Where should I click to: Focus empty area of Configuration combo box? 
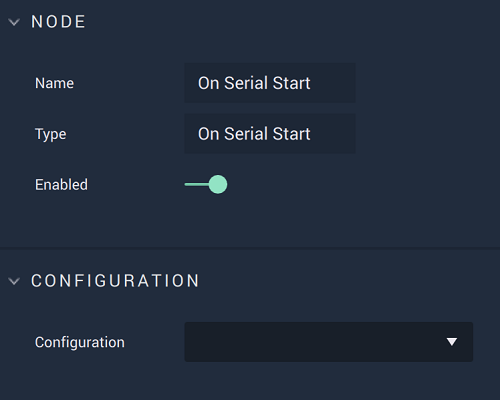tap(313, 342)
